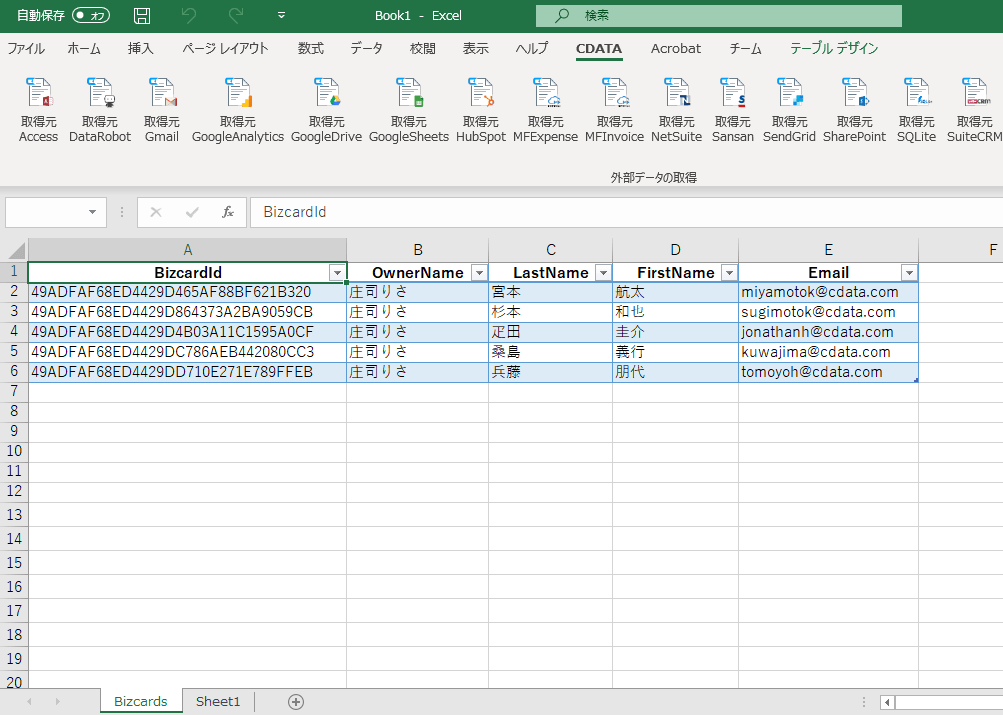Click the search box in title bar
This screenshot has width=1003, height=715.
[x=718, y=16]
